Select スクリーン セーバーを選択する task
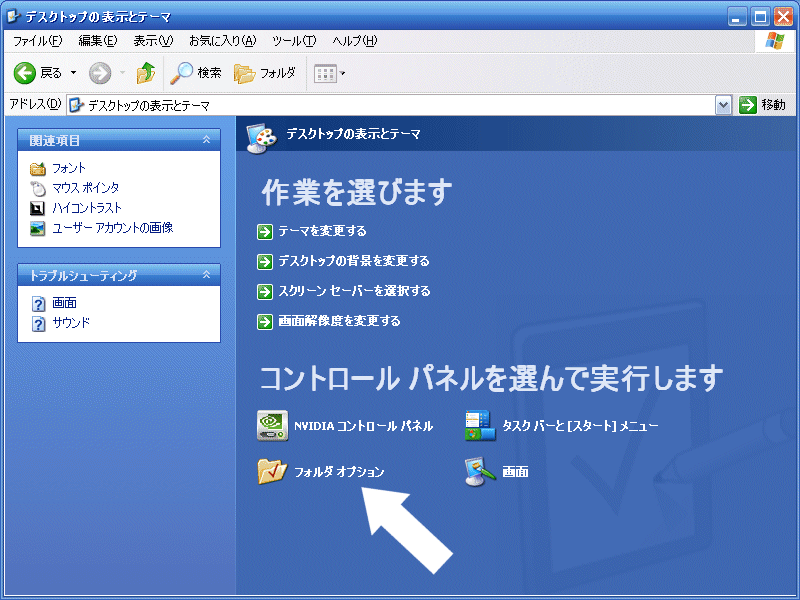Screen dimensions: 800x600 click(354, 291)
